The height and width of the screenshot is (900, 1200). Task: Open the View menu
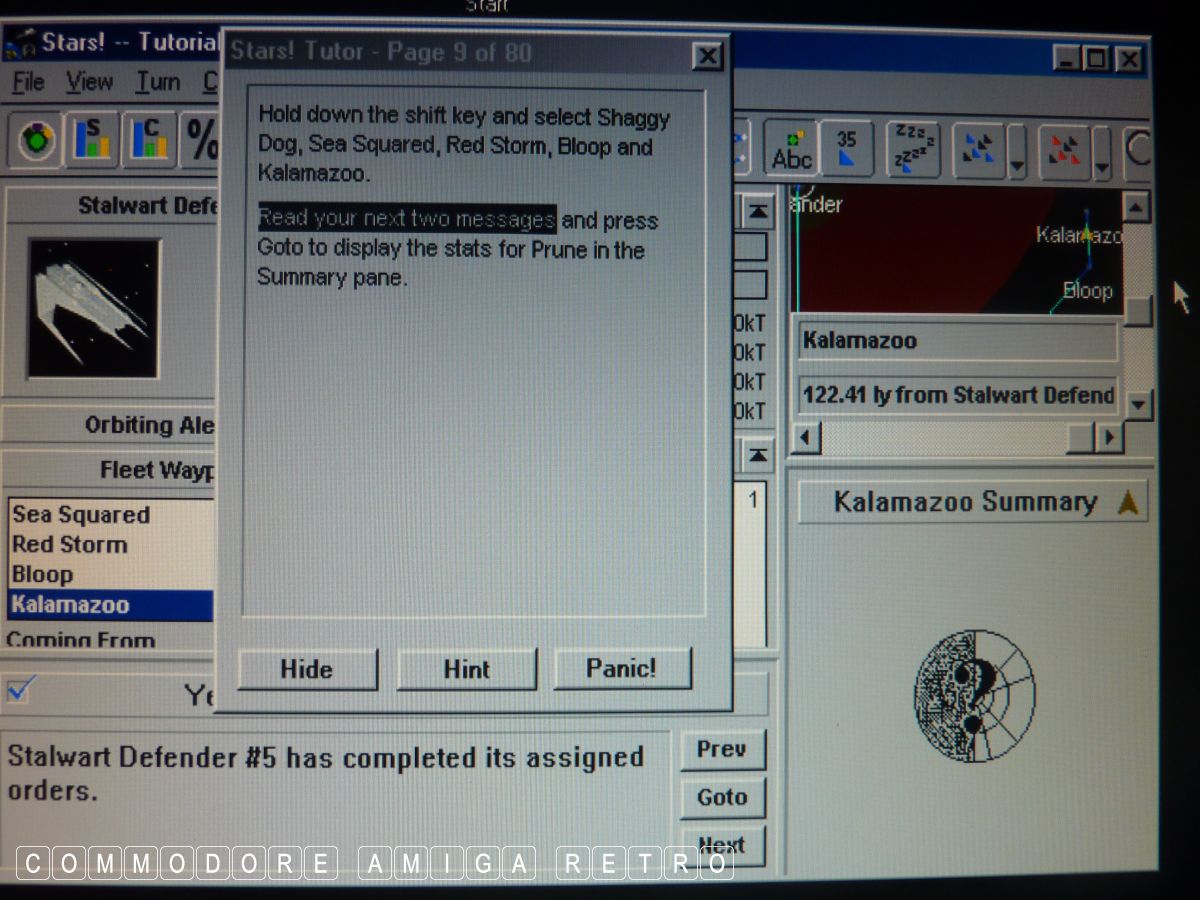point(89,82)
